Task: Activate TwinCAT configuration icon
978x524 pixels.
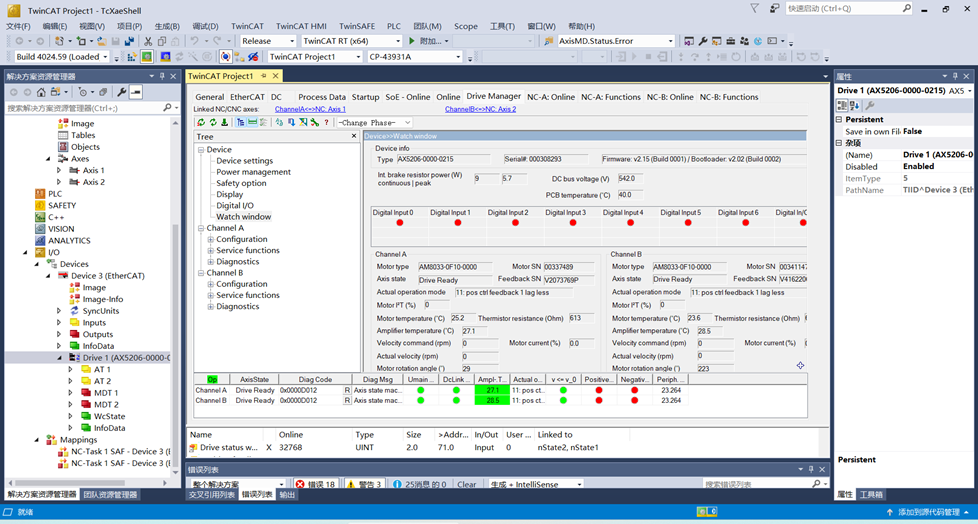Action: 132,57
